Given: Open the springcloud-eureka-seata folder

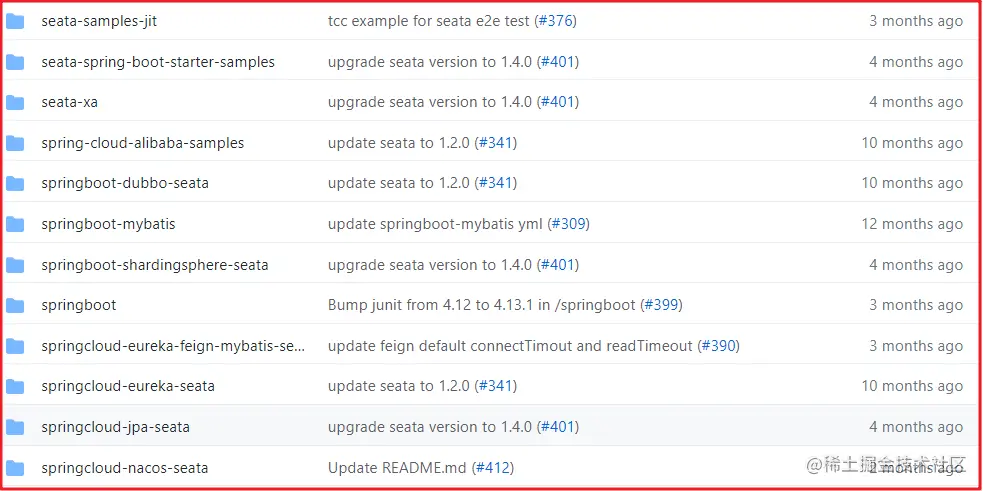Looking at the screenshot, I should coord(128,386).
